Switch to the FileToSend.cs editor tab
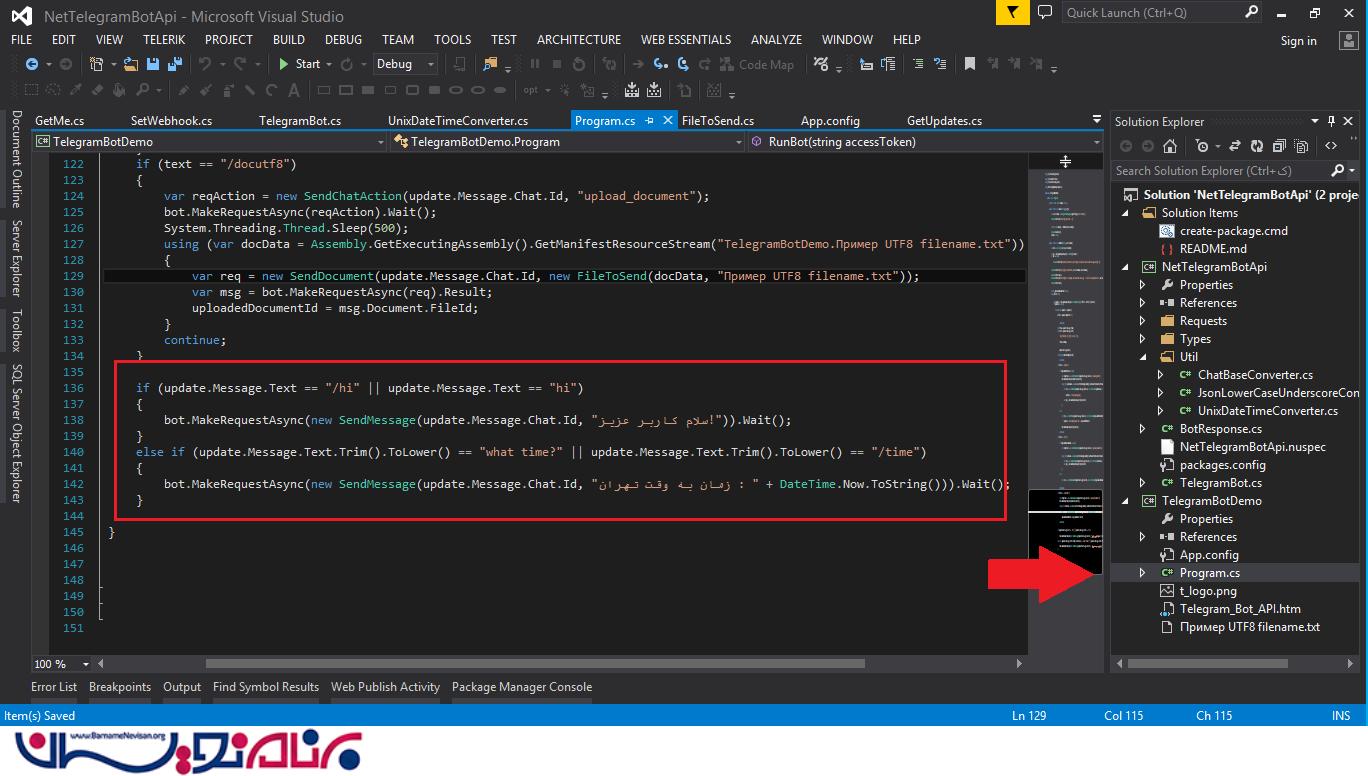1368x776 pixels. click(x=717, y=121)
